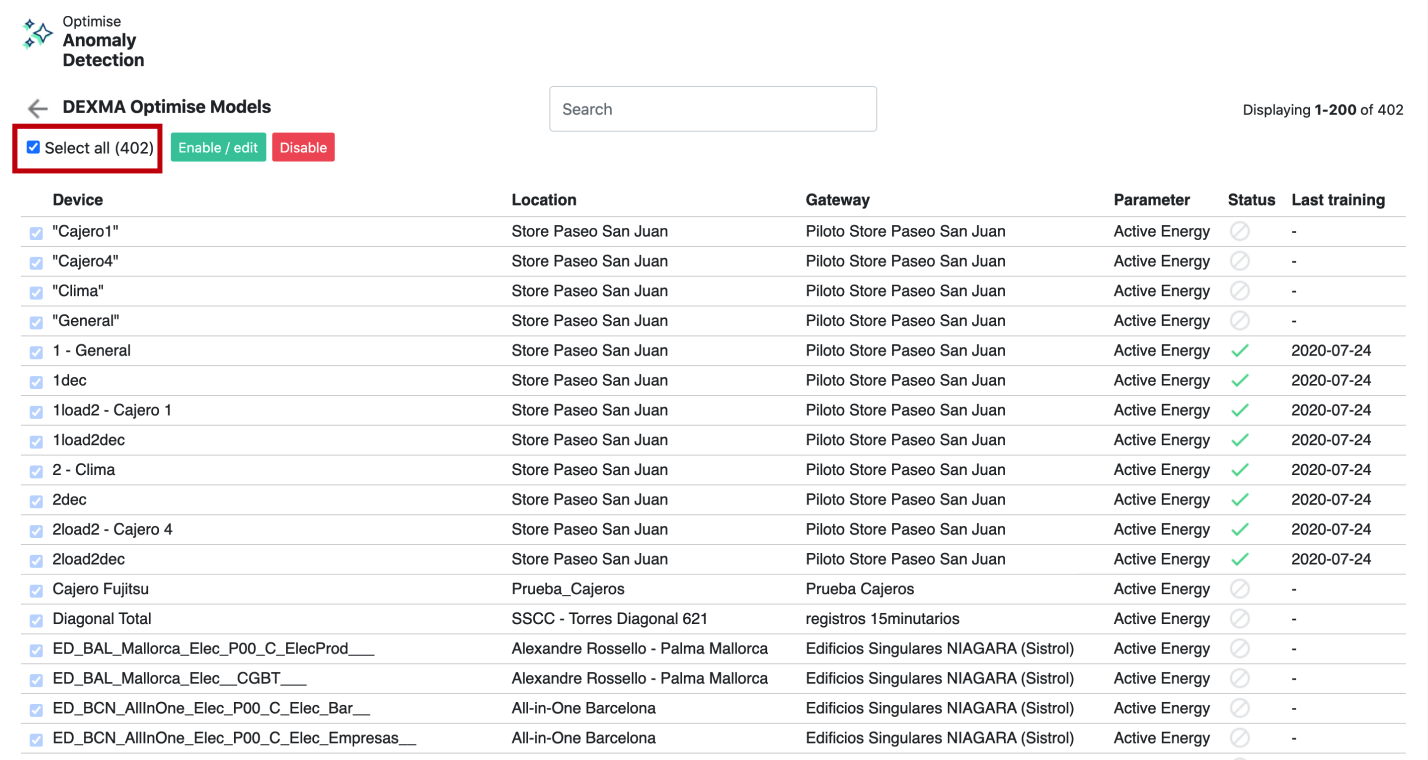The image size is (1428, 760).
Task: Focus the Search input field
Action: [x=713, y=109]
